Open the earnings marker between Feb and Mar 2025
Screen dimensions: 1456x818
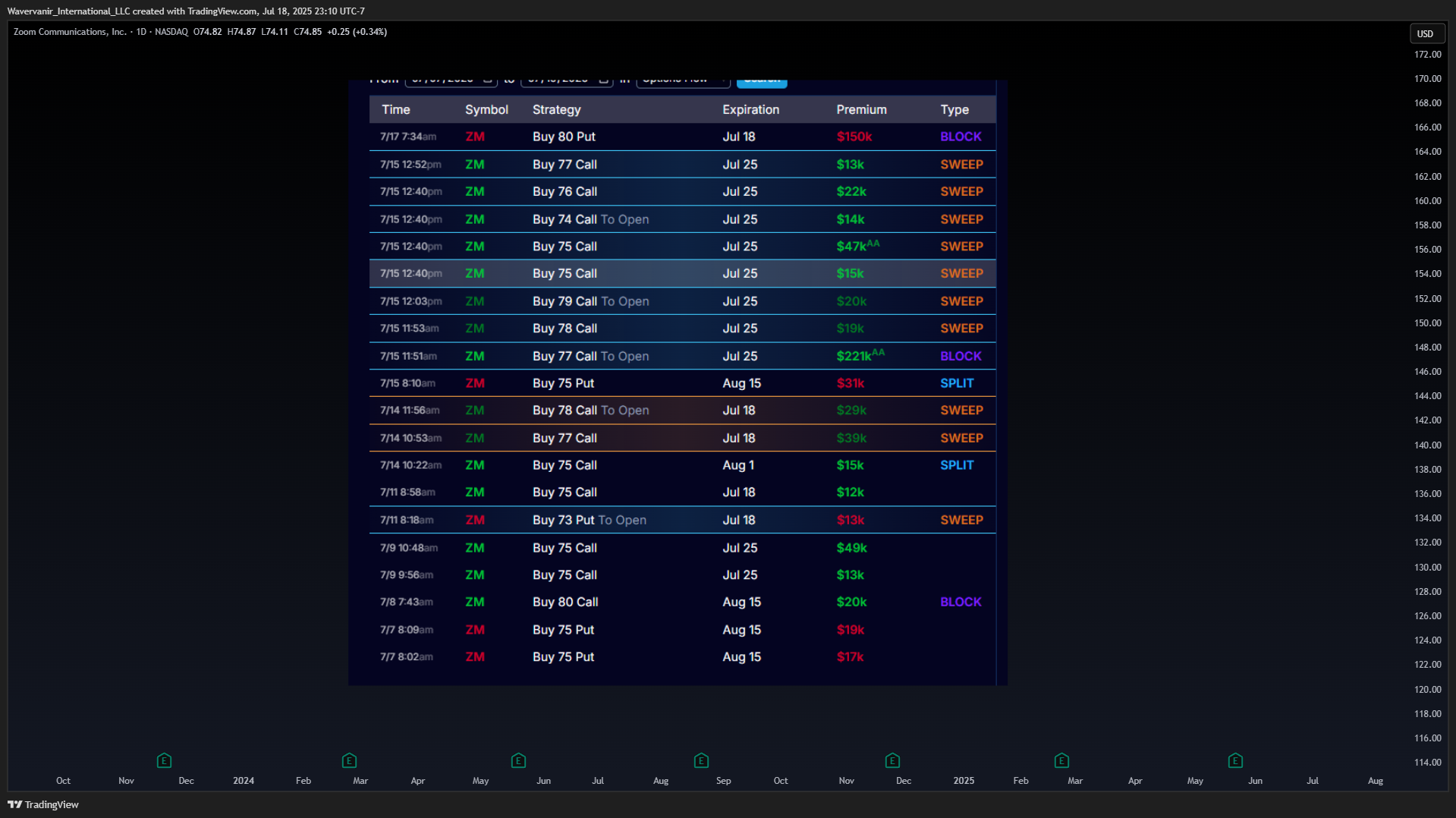click(x=1061, y=760)
